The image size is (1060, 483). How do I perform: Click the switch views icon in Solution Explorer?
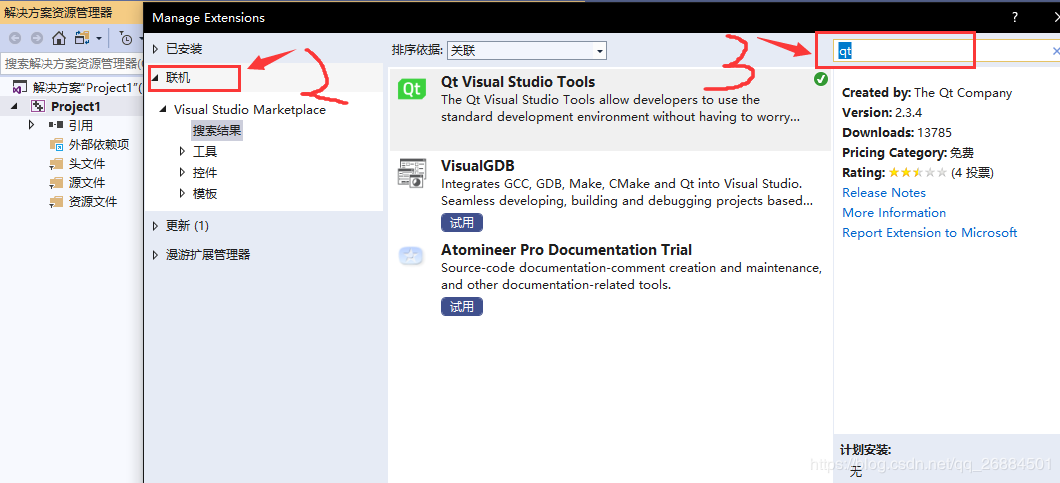pos(82,38)
